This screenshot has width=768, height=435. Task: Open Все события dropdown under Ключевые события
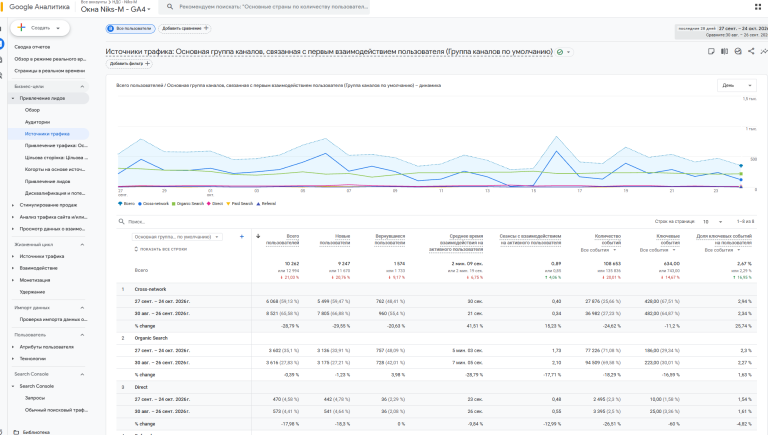click(x=657, y=250)
